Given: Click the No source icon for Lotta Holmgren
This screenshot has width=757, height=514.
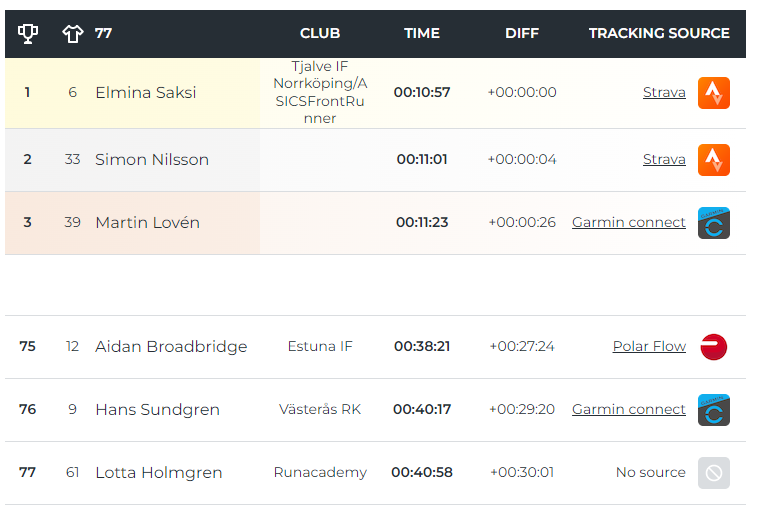Looking at the screenshot, I should (x=714, y=473).
